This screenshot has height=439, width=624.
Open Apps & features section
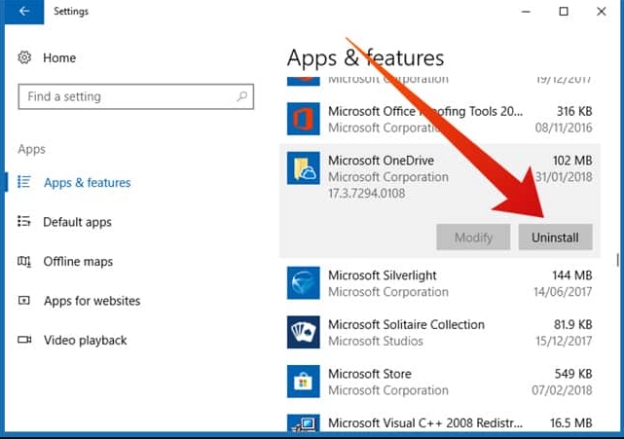pyautogui.click(x=87, y=183)
